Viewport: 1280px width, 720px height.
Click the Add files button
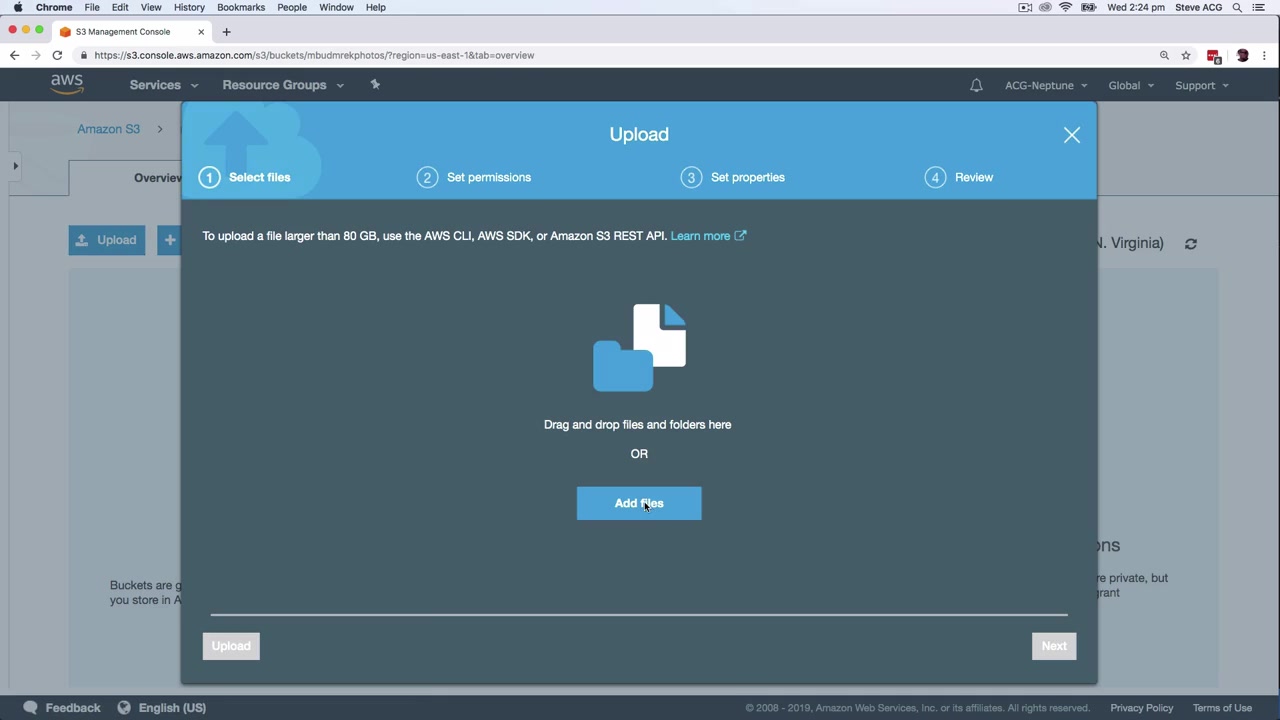coord(639,504)
